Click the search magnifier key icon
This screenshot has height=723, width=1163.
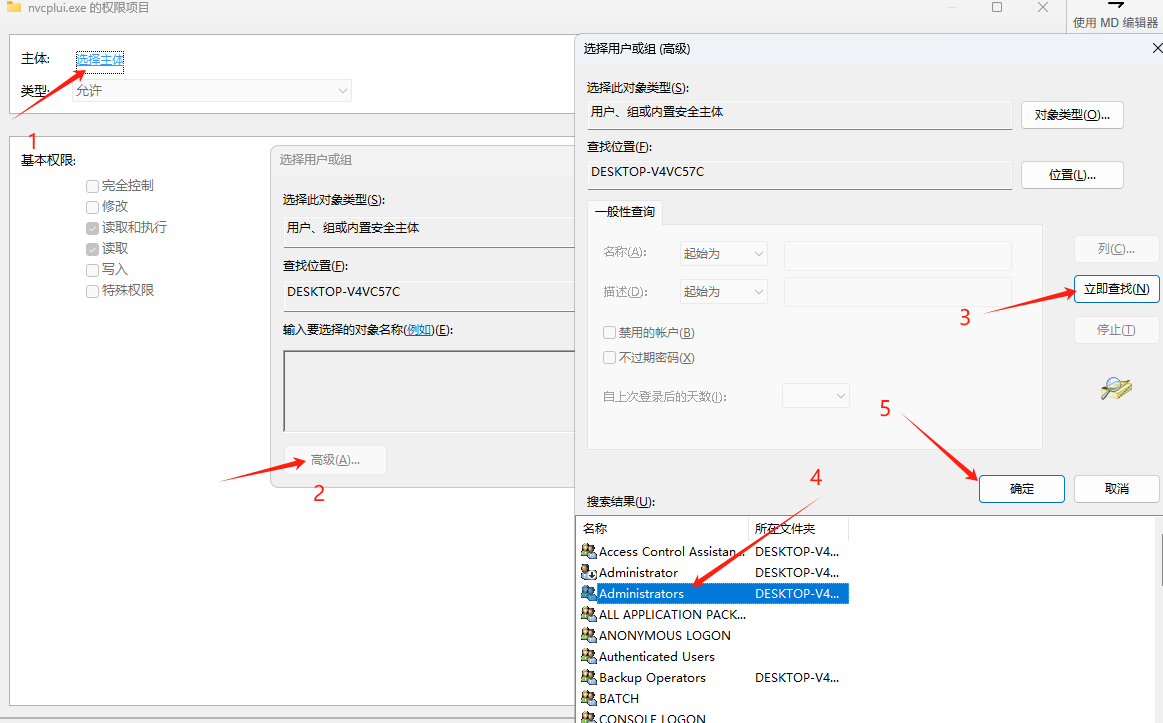1116,388
